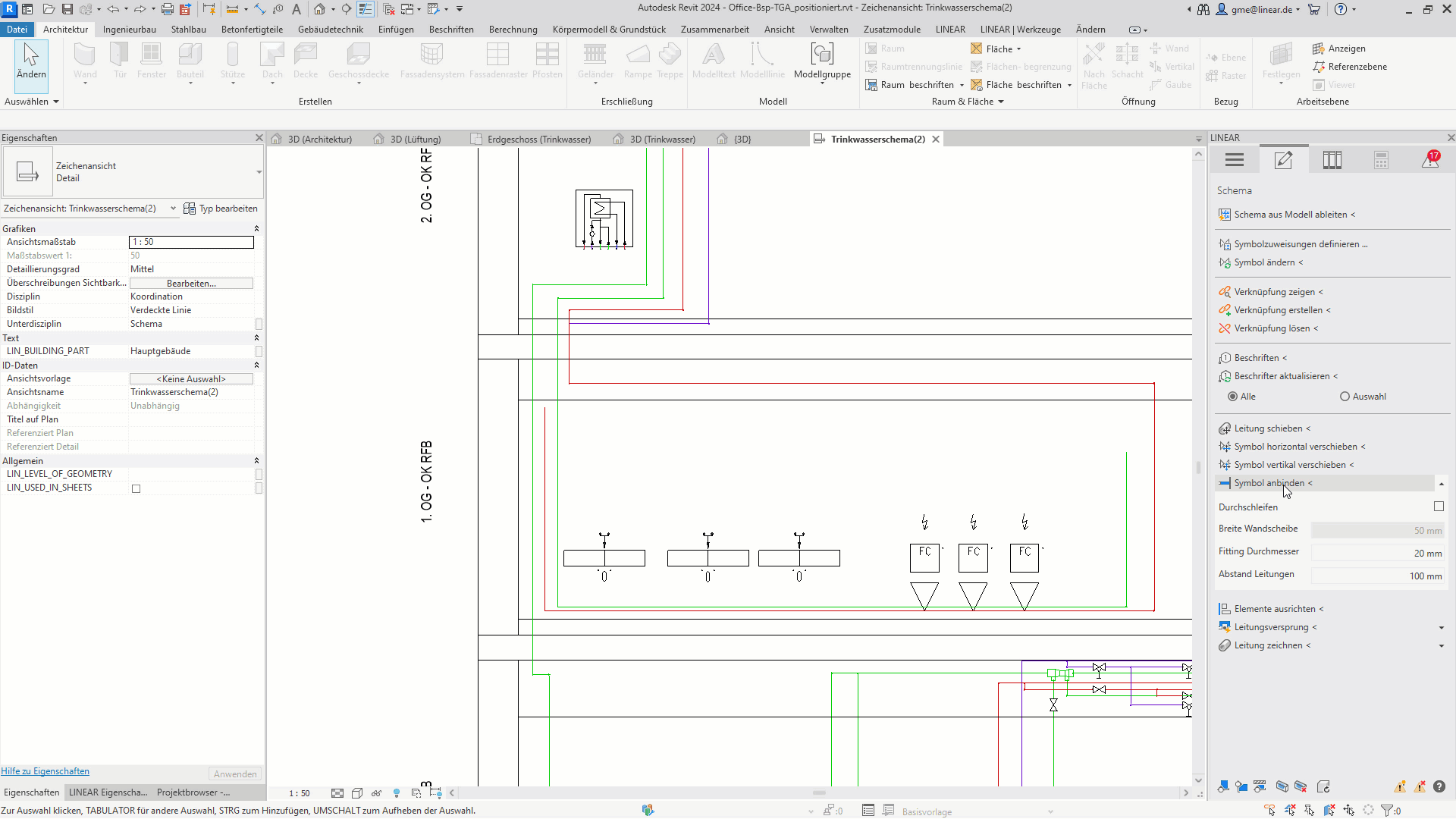The width and height of the screenshot is (1456, 819).
Task: Enable LIN_USED_IN_SHEETS checkbox
Action: 136,488
